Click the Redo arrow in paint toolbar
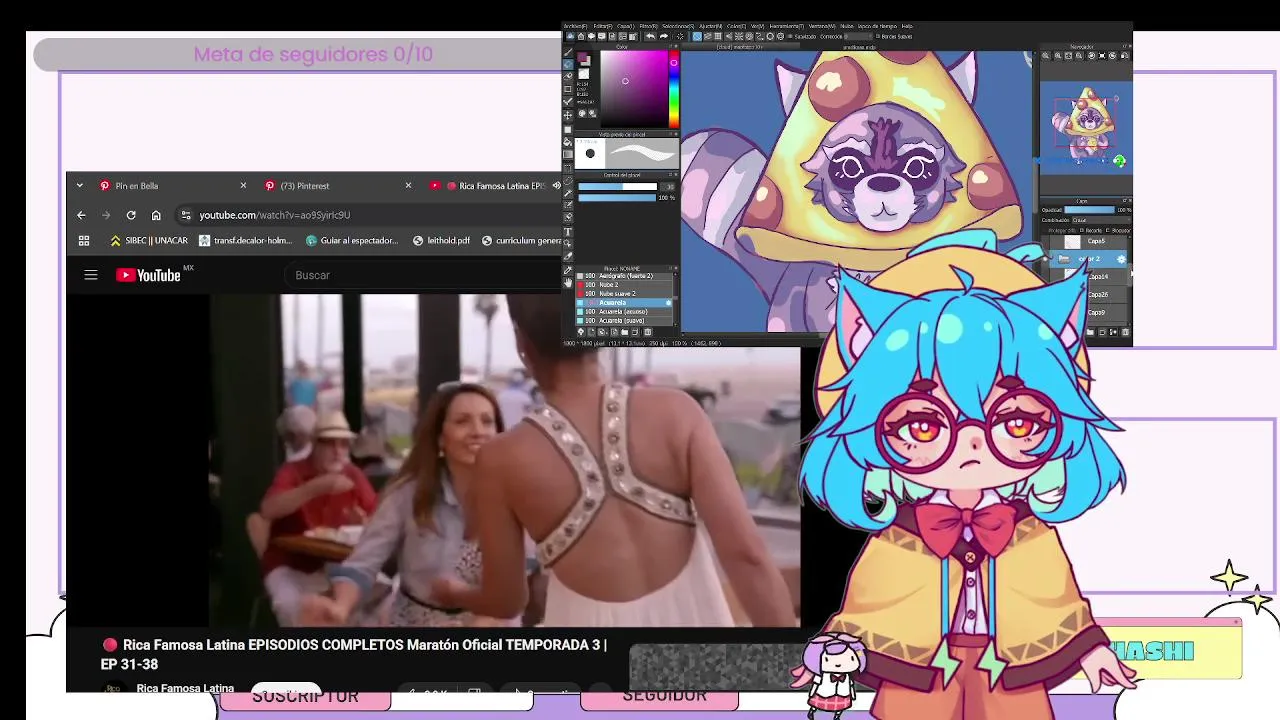This screenshot has height=720, width=1280. pyautogui.click(x=664, y=36)
